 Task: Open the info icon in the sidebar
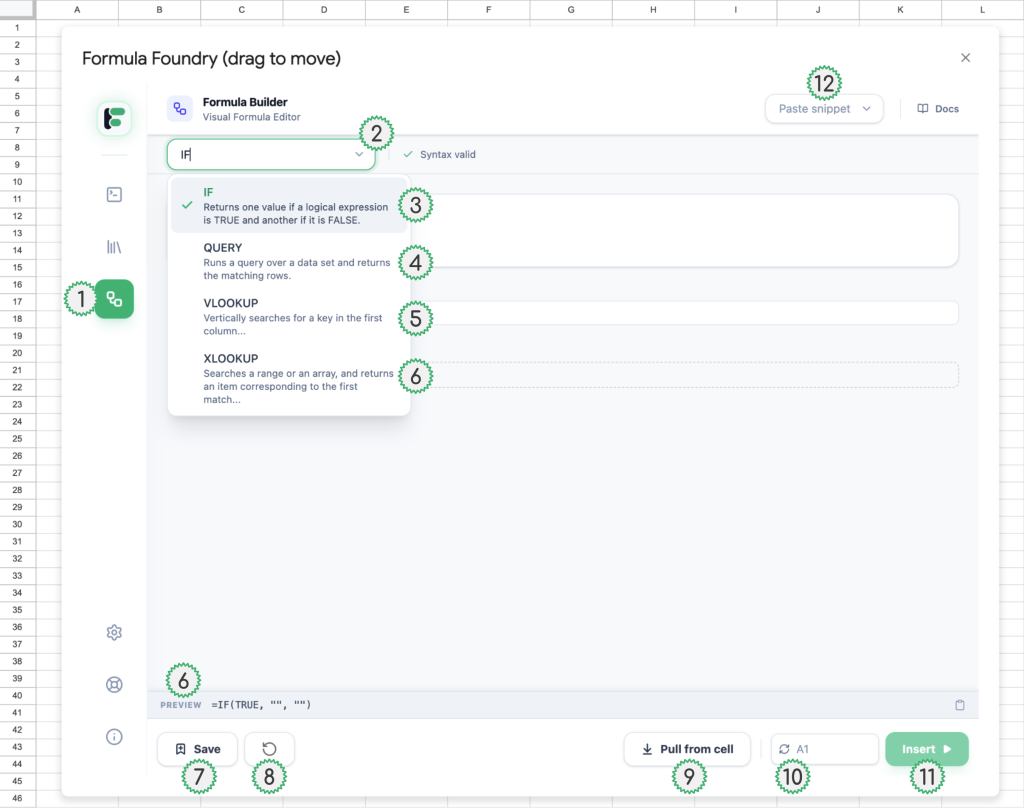tap(114, 737)
